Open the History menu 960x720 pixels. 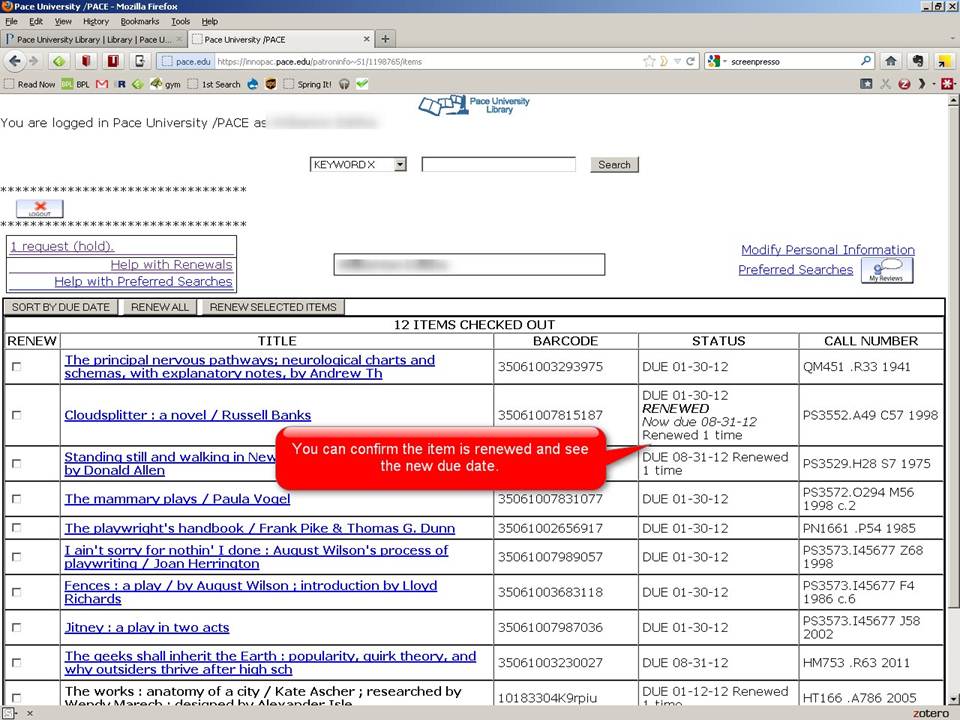pyautogui.click(x=96, y=21)
